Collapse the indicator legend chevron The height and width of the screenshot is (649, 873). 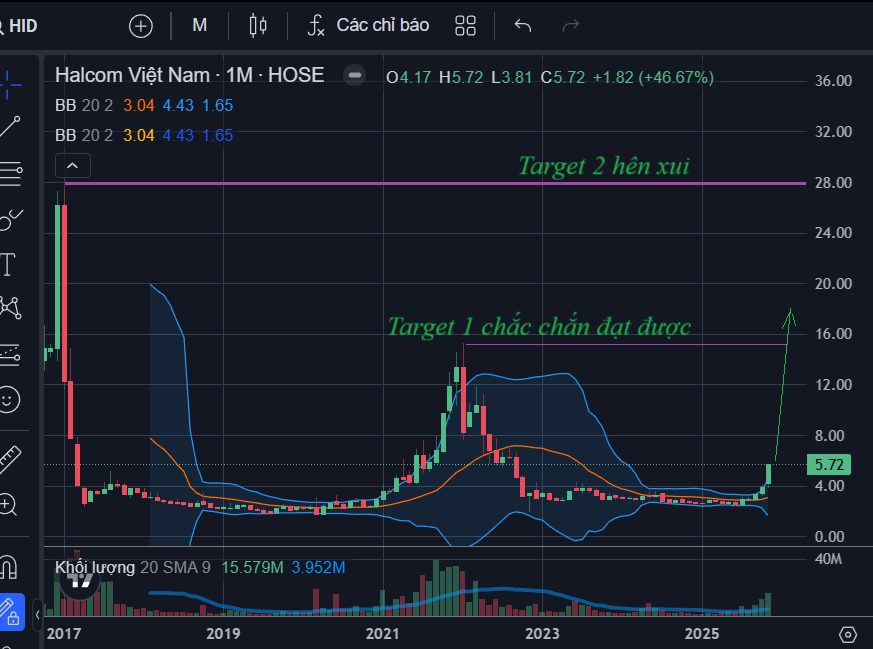pos(72,166)
